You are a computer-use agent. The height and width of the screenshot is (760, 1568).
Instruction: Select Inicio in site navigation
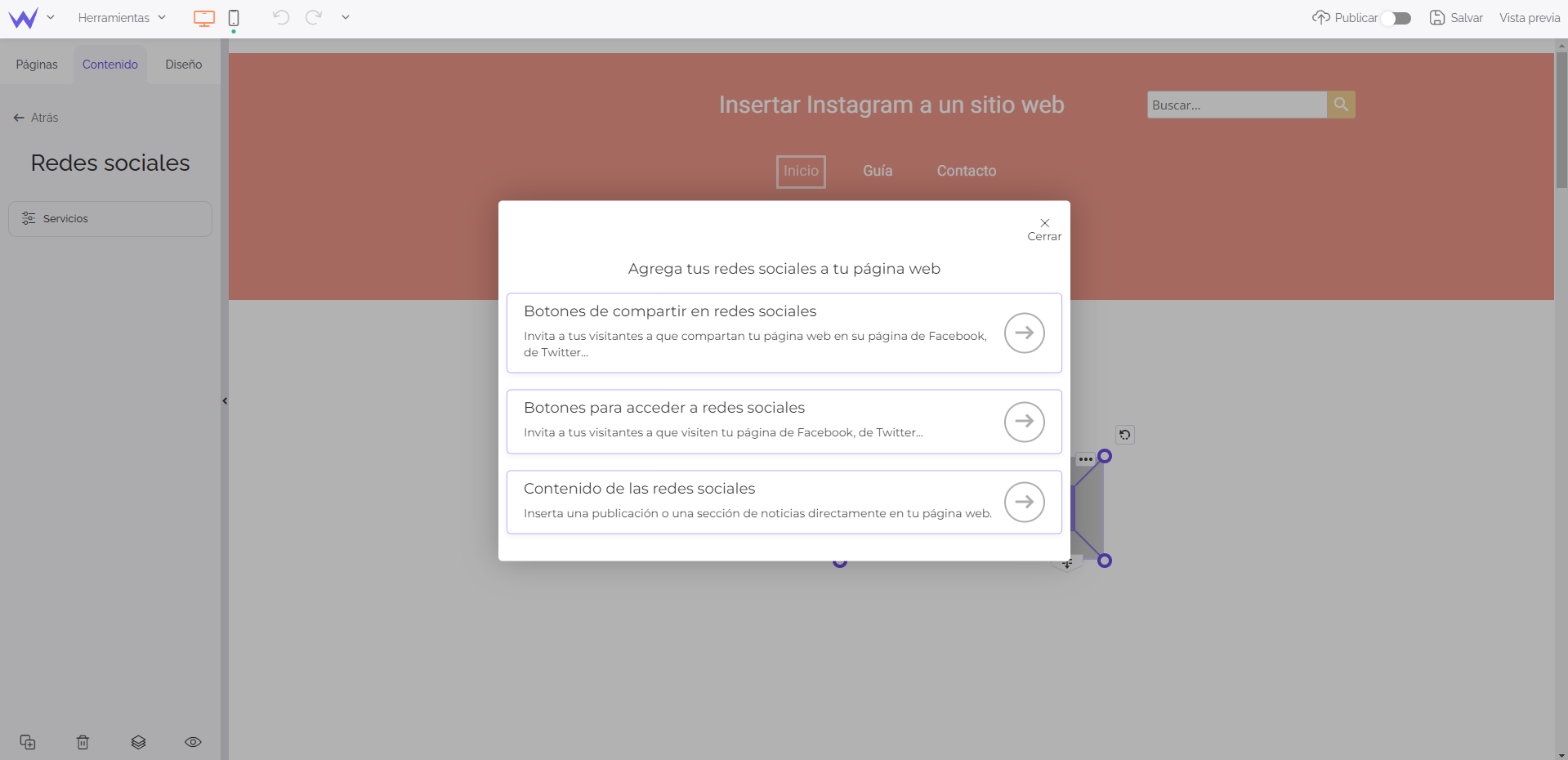(801, 172)
